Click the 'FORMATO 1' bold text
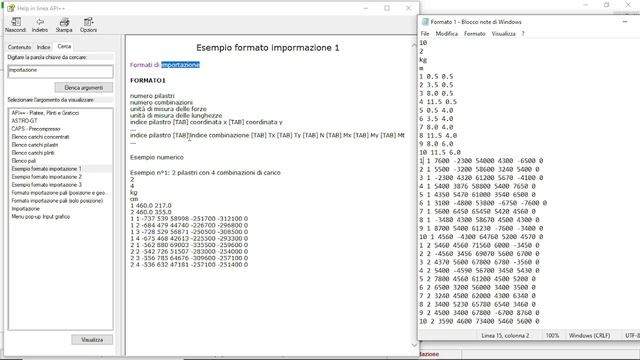The height and width of the screenshot is (360, 640). point(148,80)
